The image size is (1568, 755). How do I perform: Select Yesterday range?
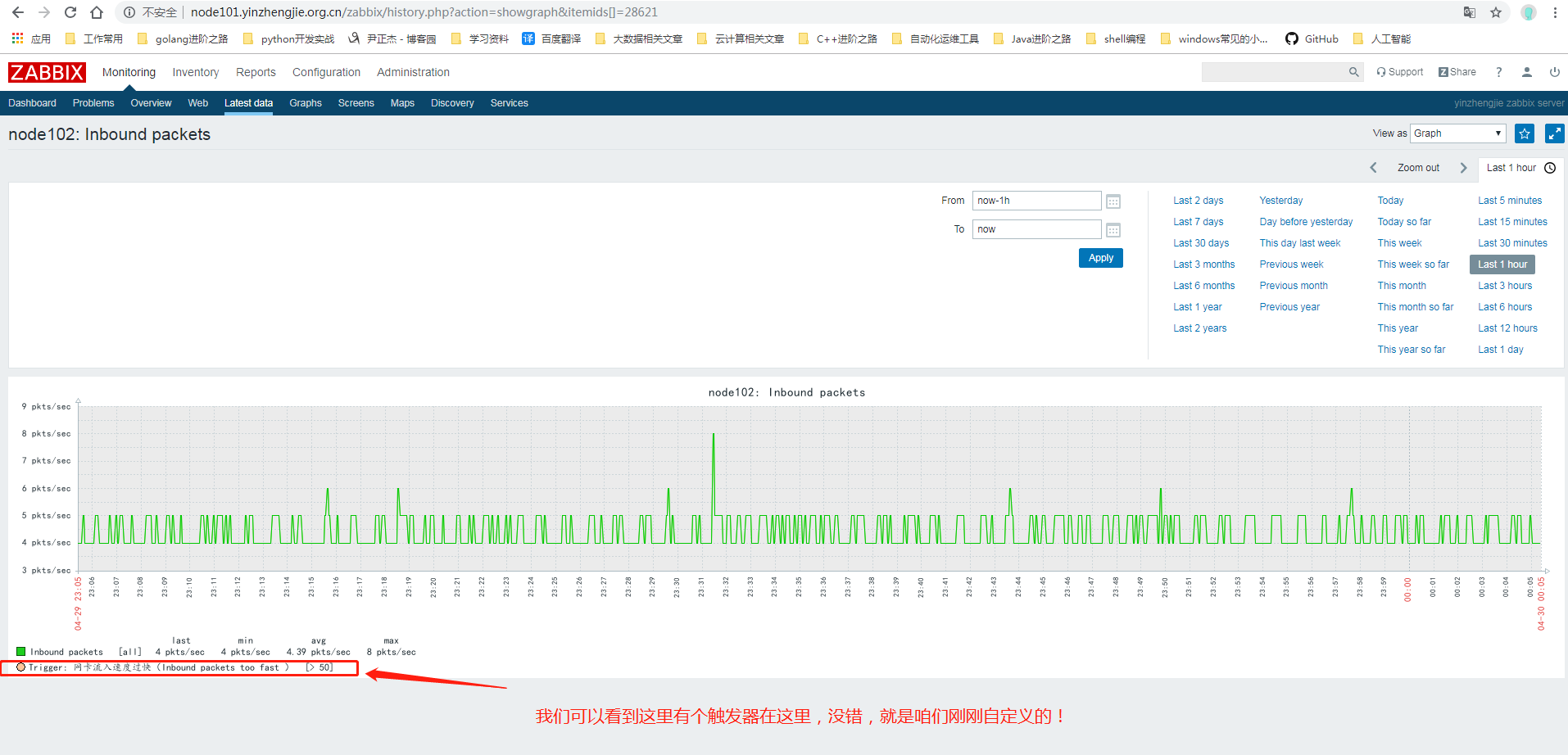[1281, 201]
